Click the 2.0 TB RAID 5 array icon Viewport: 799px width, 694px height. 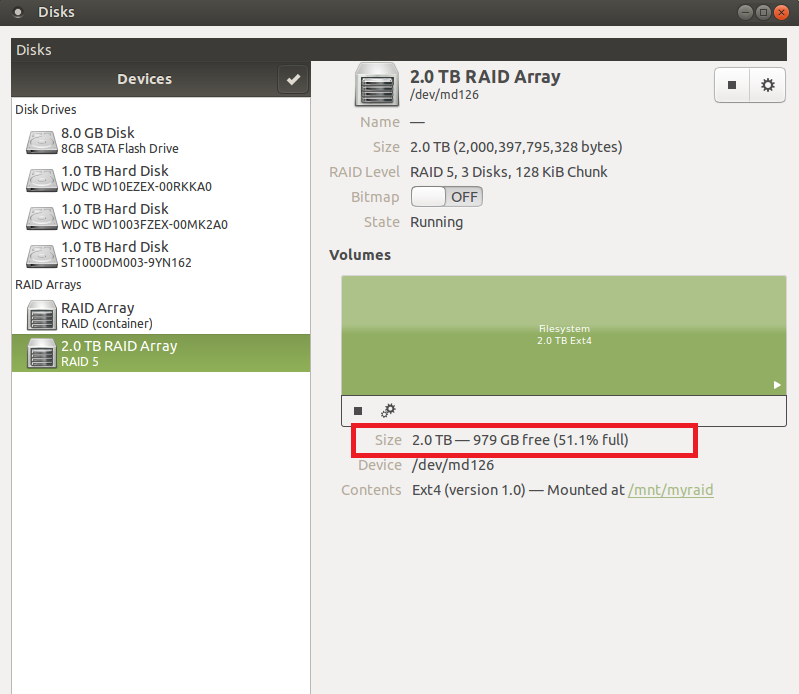point(42,353)
